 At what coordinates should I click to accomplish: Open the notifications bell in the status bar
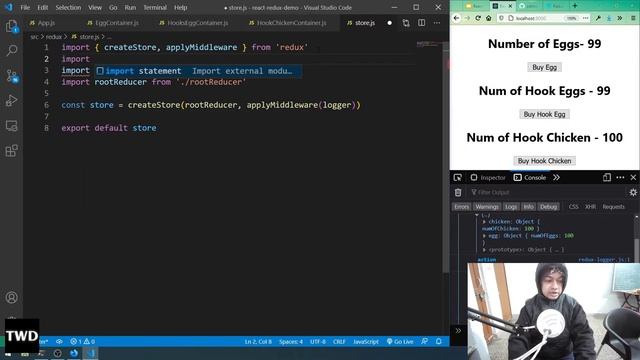pyautogui.click(x=439, y=341)
